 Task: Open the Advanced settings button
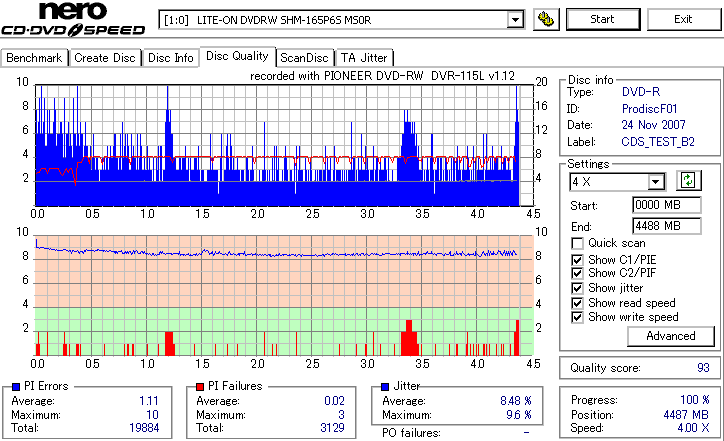pos(670,336)
